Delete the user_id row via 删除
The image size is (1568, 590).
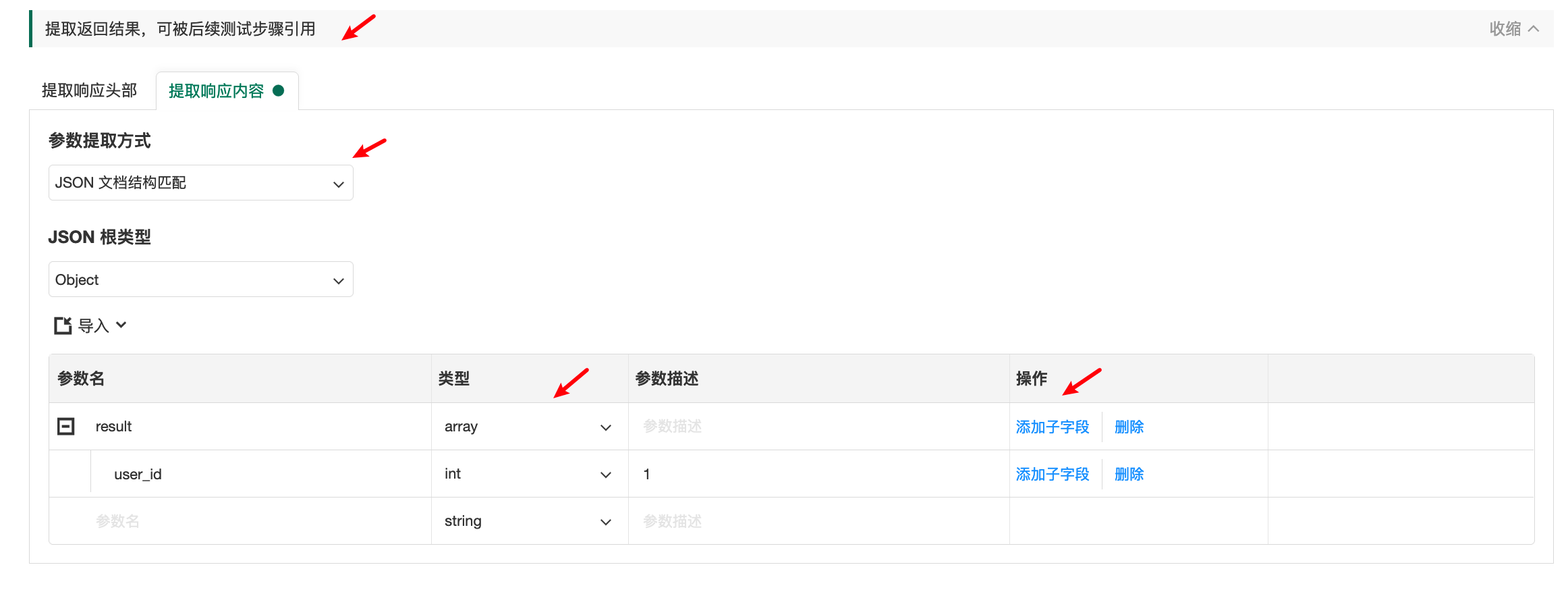click(1129, 474)
